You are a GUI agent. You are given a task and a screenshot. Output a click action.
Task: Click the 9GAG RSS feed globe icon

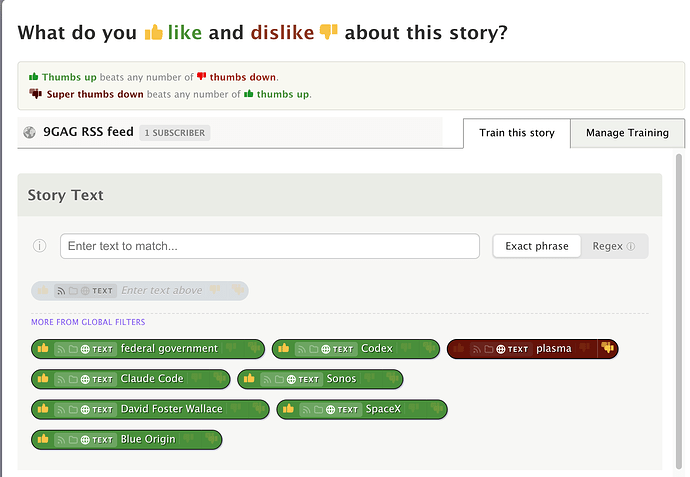pos(29,132)
